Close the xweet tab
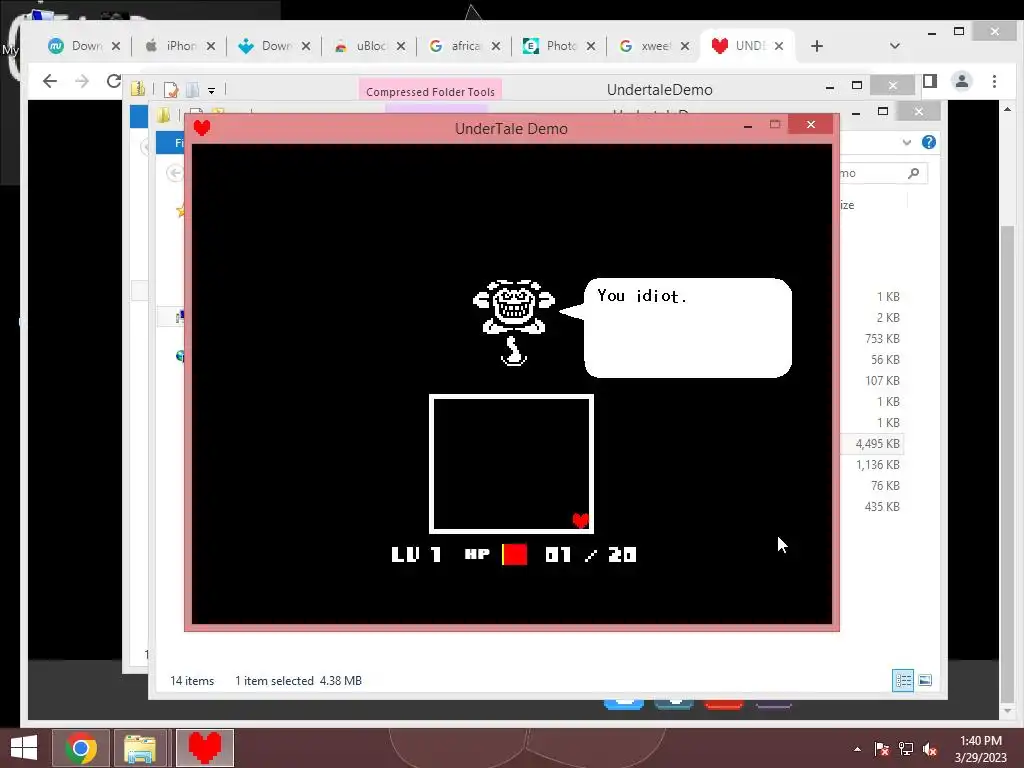The width and height of the screenshot is (1024, 768). coord(685,46)
